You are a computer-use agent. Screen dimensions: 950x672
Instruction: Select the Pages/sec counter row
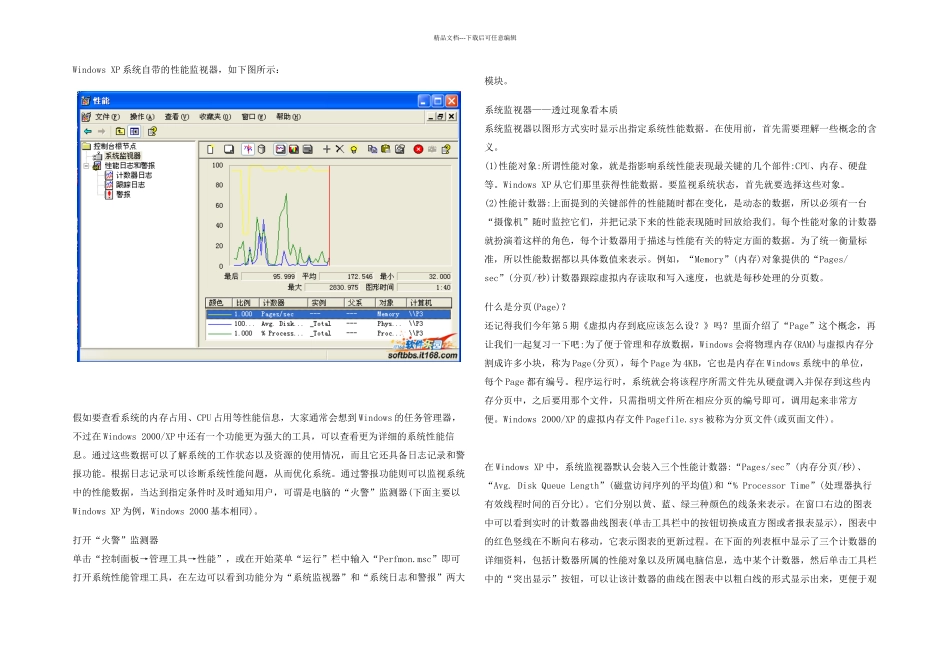click(328, 314)
